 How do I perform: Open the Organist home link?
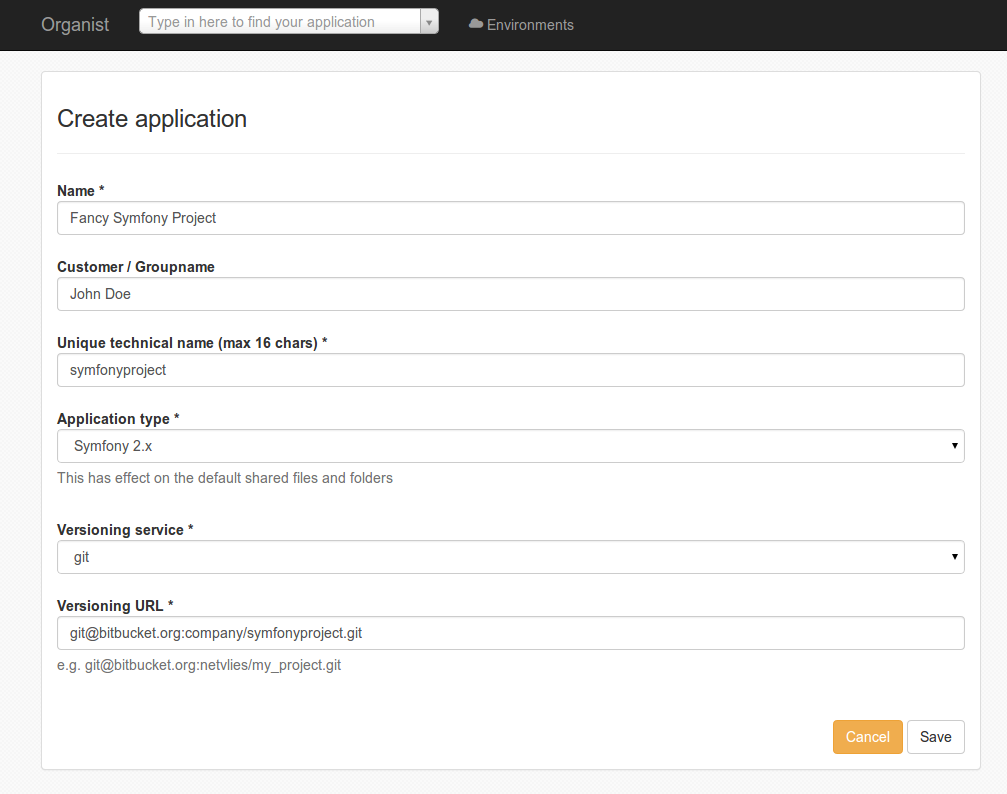(75, 24)
